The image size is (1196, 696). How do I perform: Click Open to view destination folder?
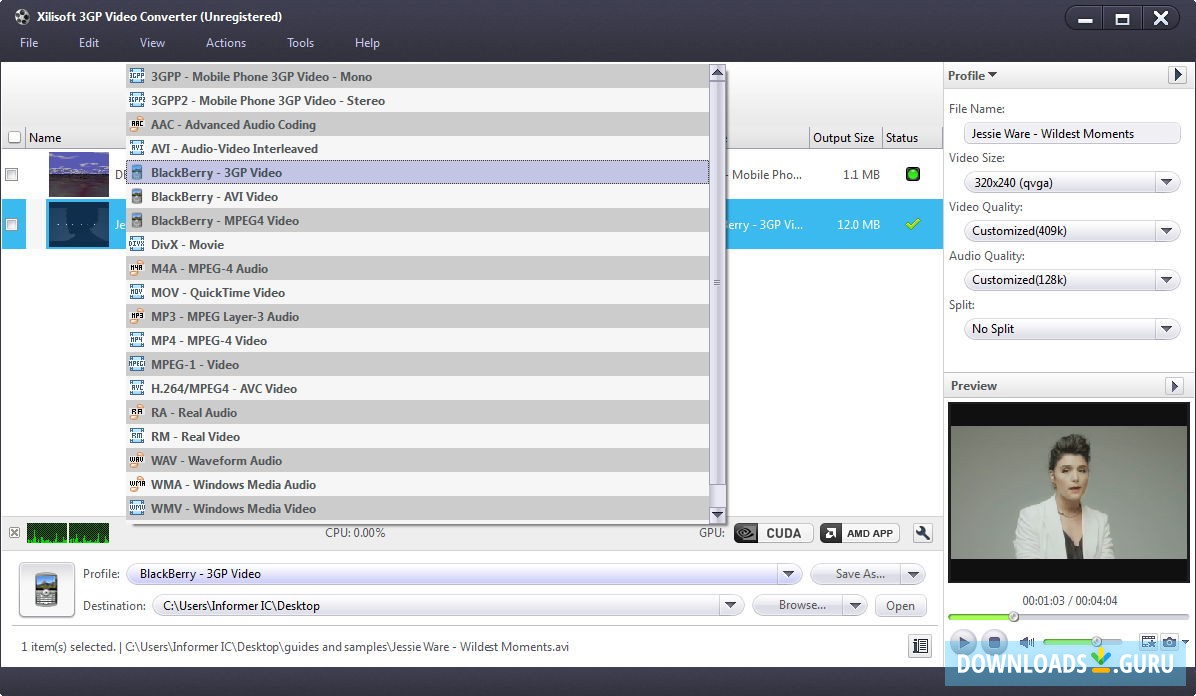[x=899, y=605]
